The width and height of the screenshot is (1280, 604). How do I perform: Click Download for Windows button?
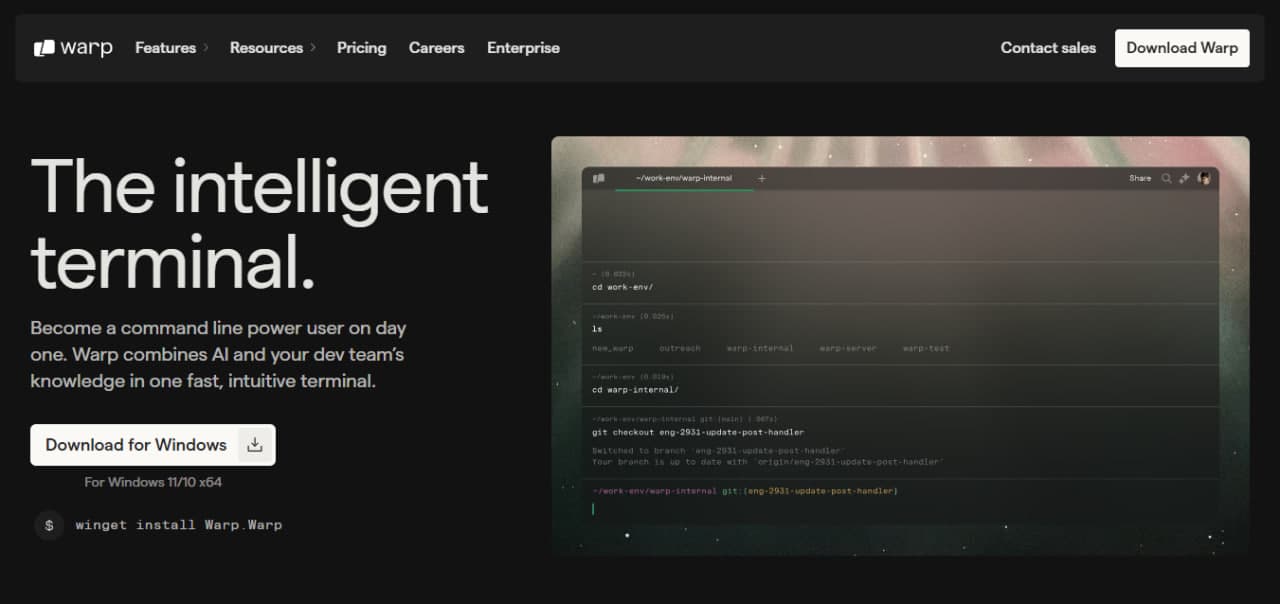click(x=153, y=445)
